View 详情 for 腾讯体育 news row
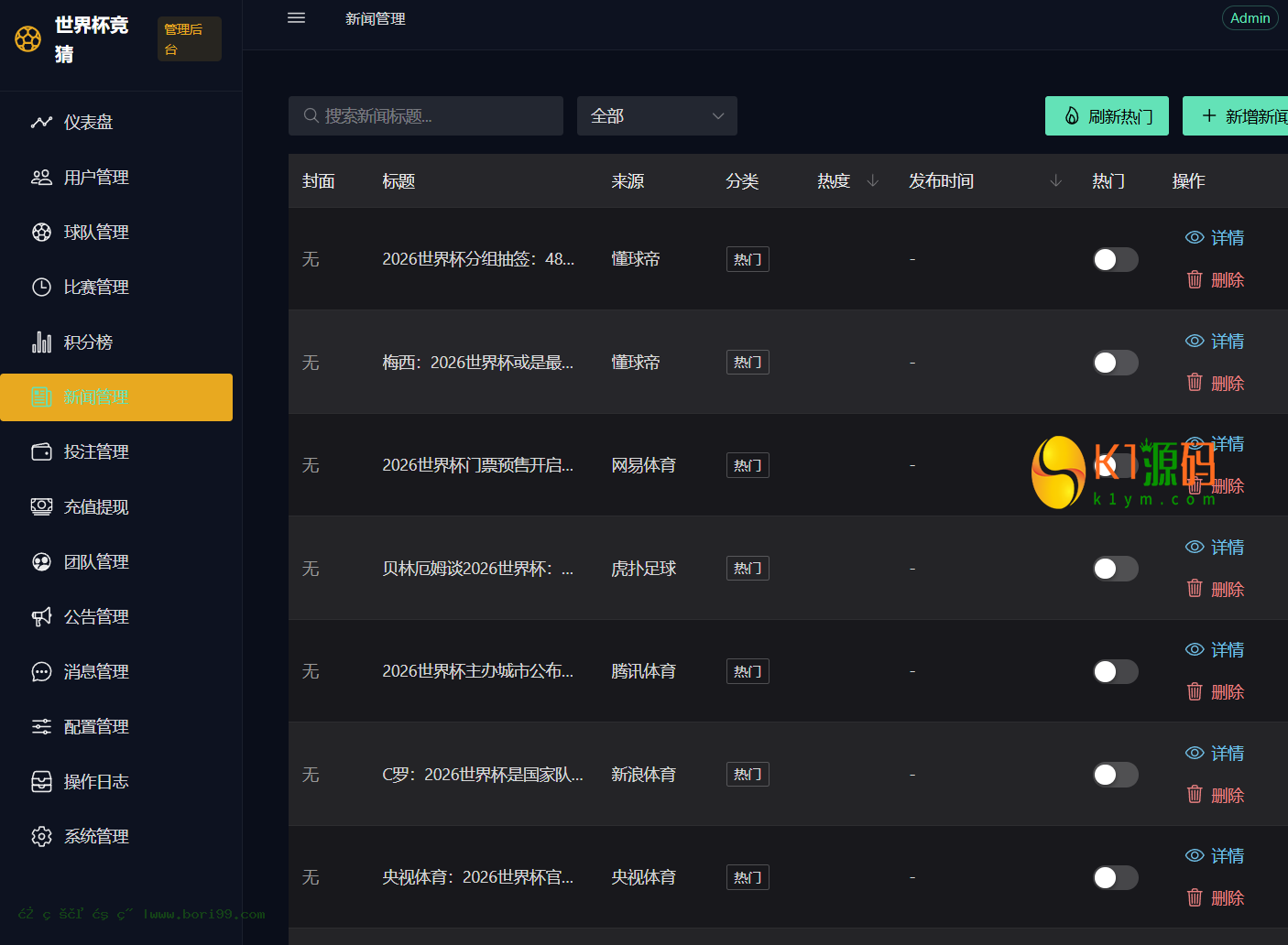 click(x=1215, y=649)
